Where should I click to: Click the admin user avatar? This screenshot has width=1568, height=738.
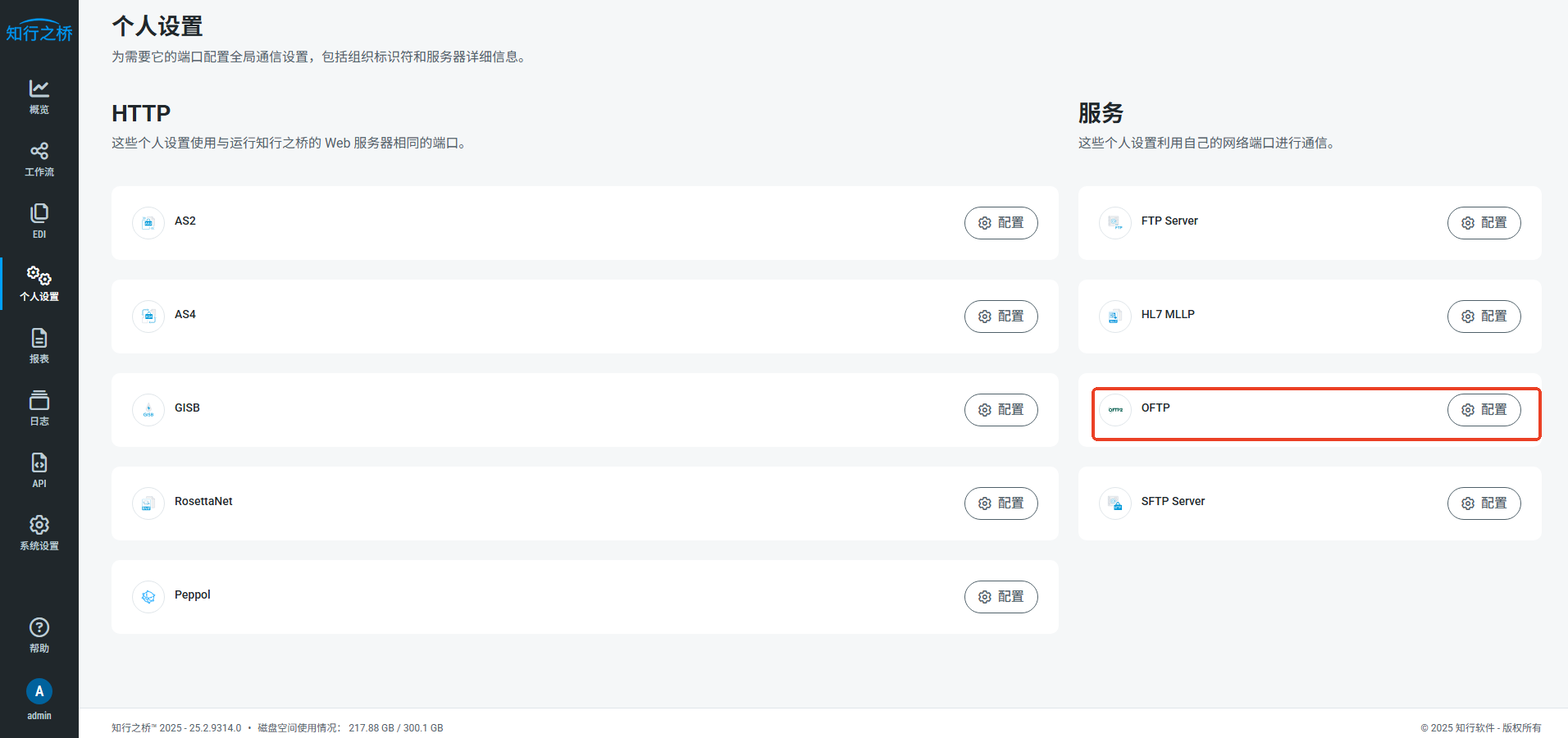pyautogui.click(x=39, y=691)
